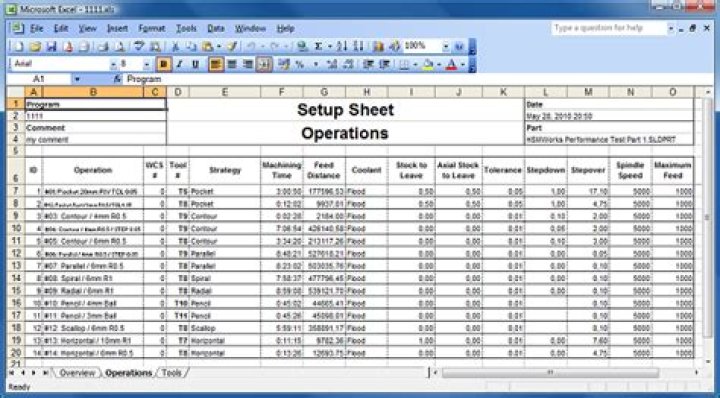Screen dimensions: 720x398
Task: Decrease decimal places
Action: pos(348,64)
